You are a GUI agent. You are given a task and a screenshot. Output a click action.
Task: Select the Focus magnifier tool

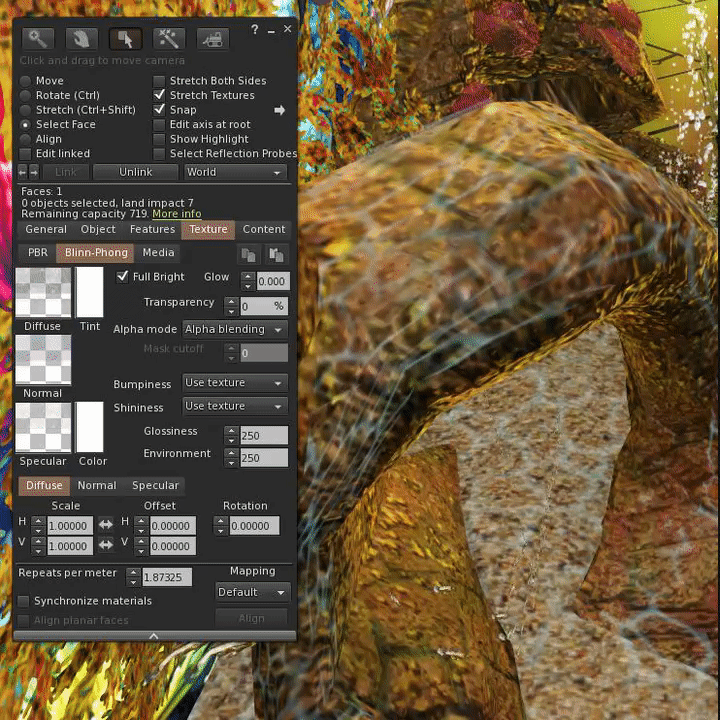click(x=38, y=39)
